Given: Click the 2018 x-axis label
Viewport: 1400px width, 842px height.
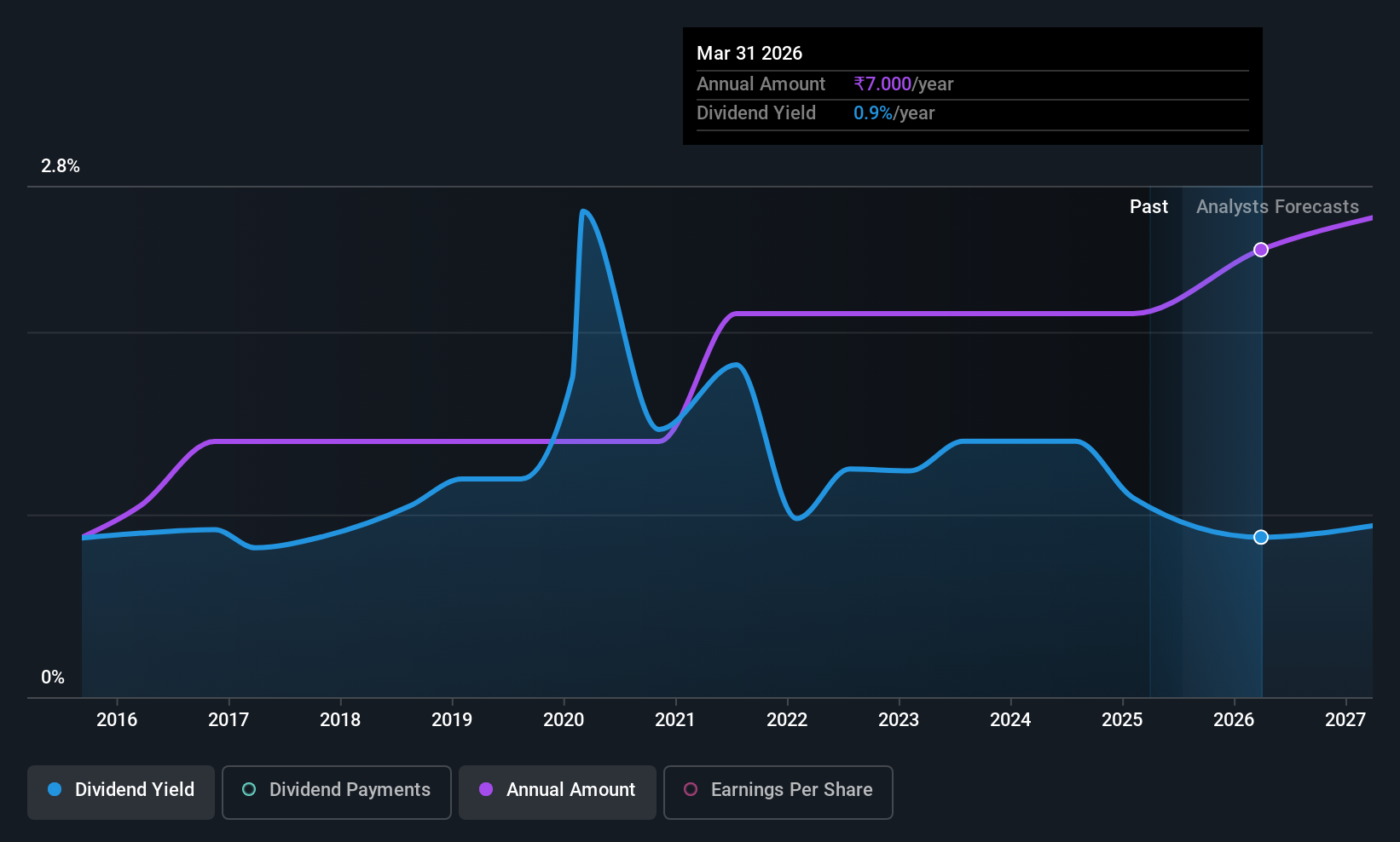Looking at the screenshot, I should (340, 719).
